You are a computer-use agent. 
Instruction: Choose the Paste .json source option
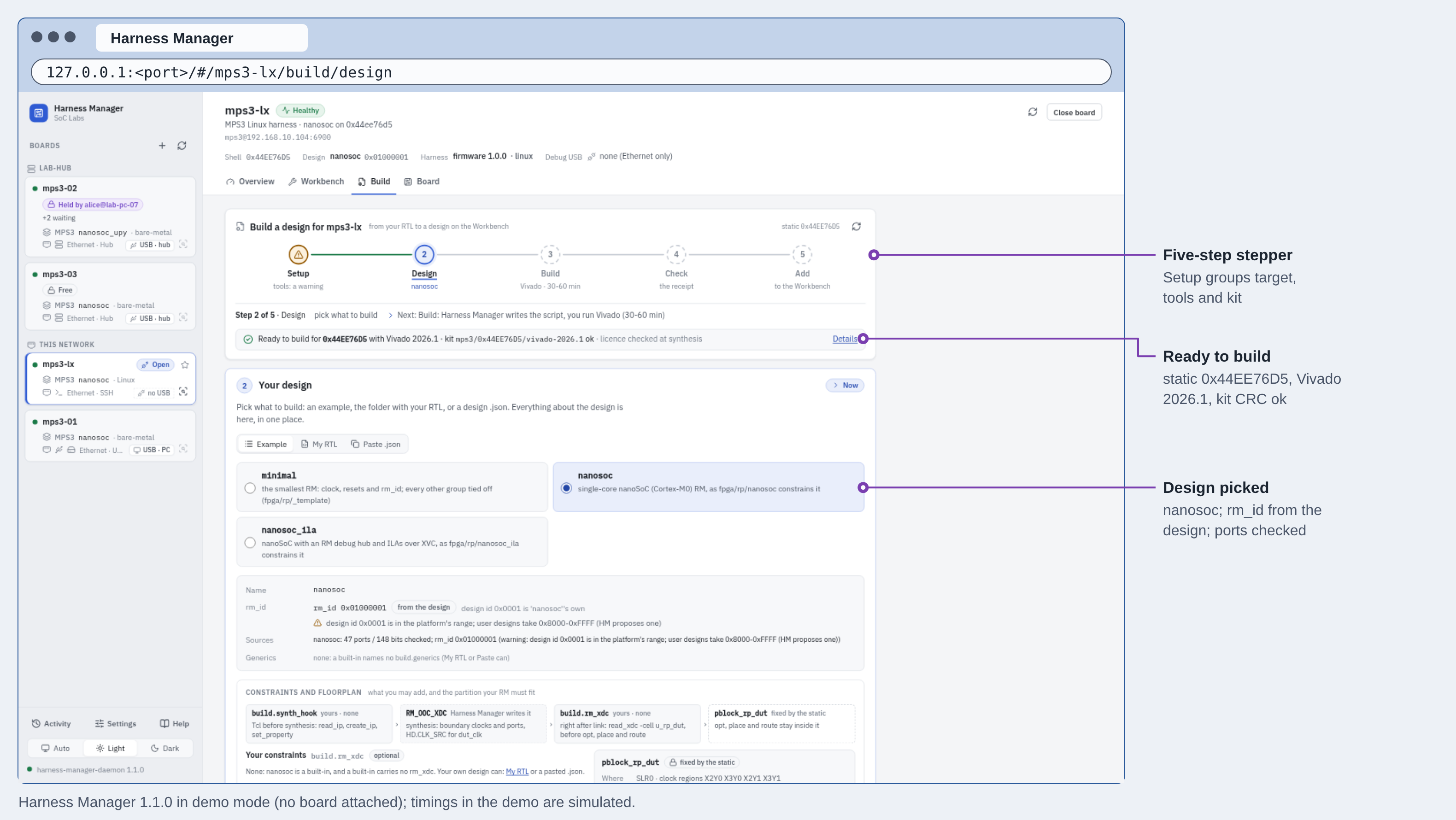tap(376, 445)
